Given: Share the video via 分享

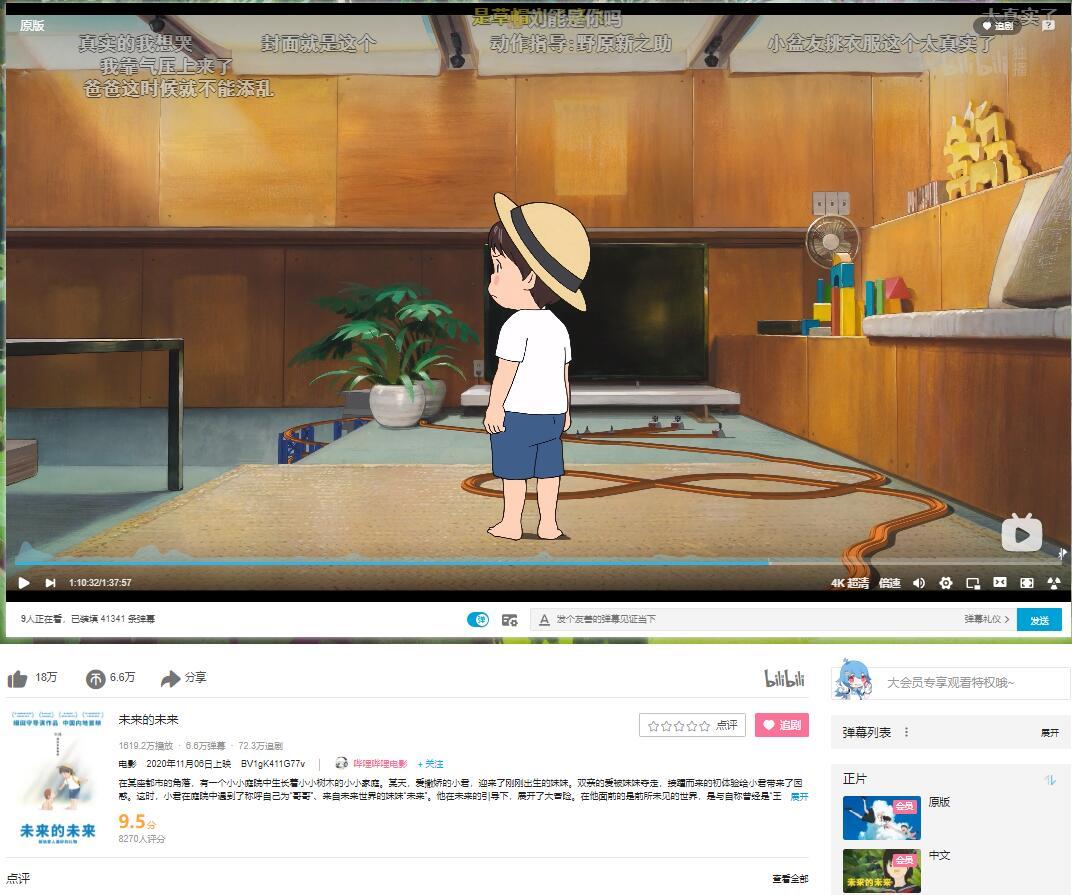Looking at the screenshot, I should click(x=183, y=678).
